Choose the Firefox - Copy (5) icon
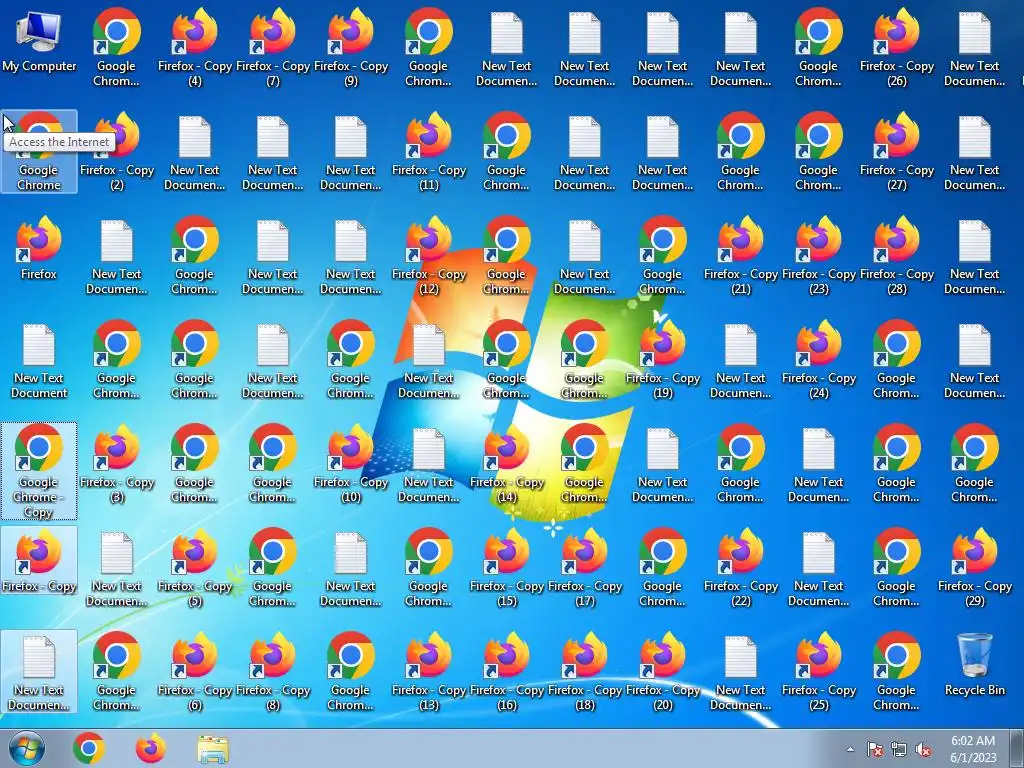The height and width of the screenshot is (768, 1024). 195,568
